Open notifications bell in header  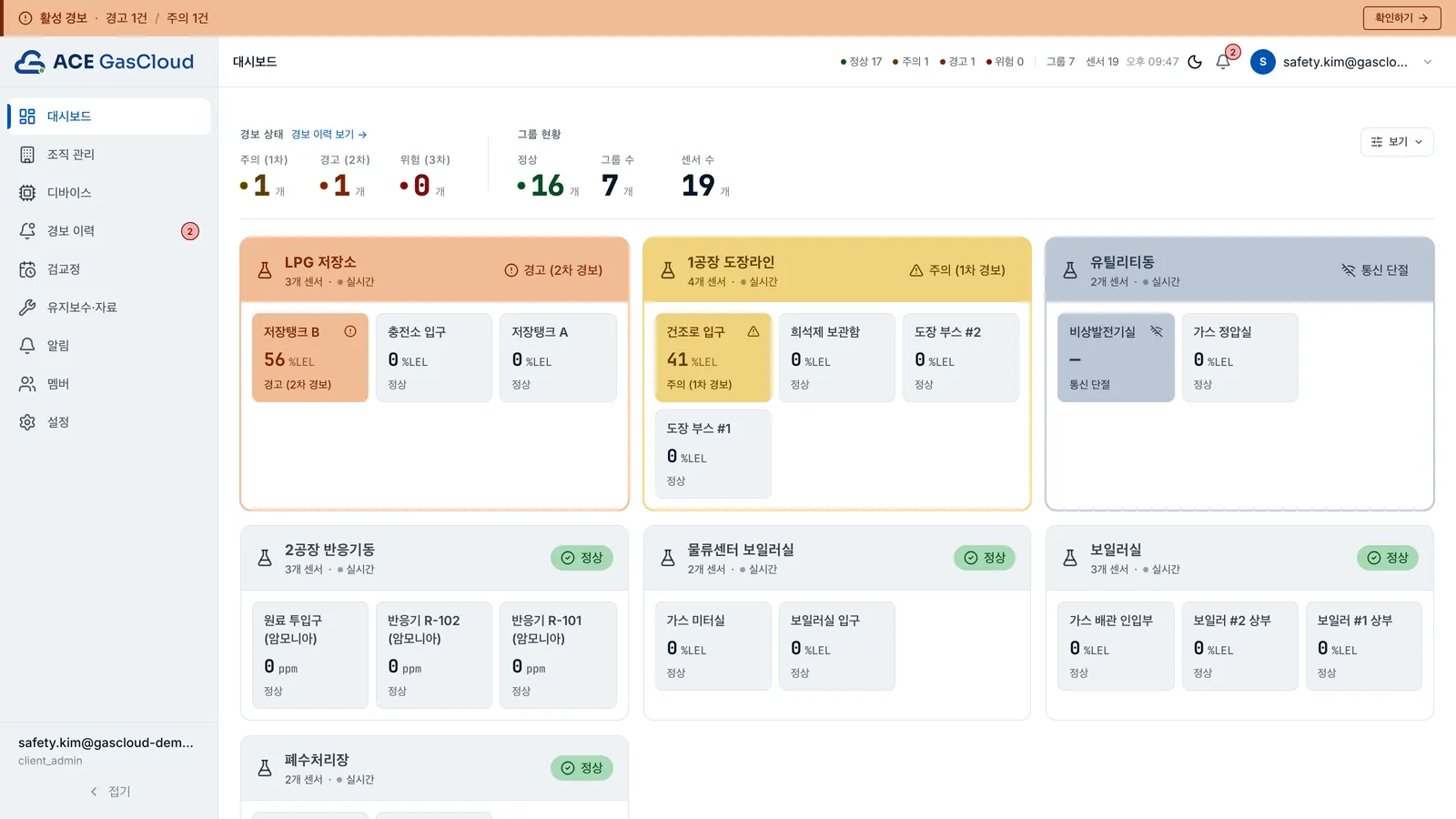(1223, 62)
